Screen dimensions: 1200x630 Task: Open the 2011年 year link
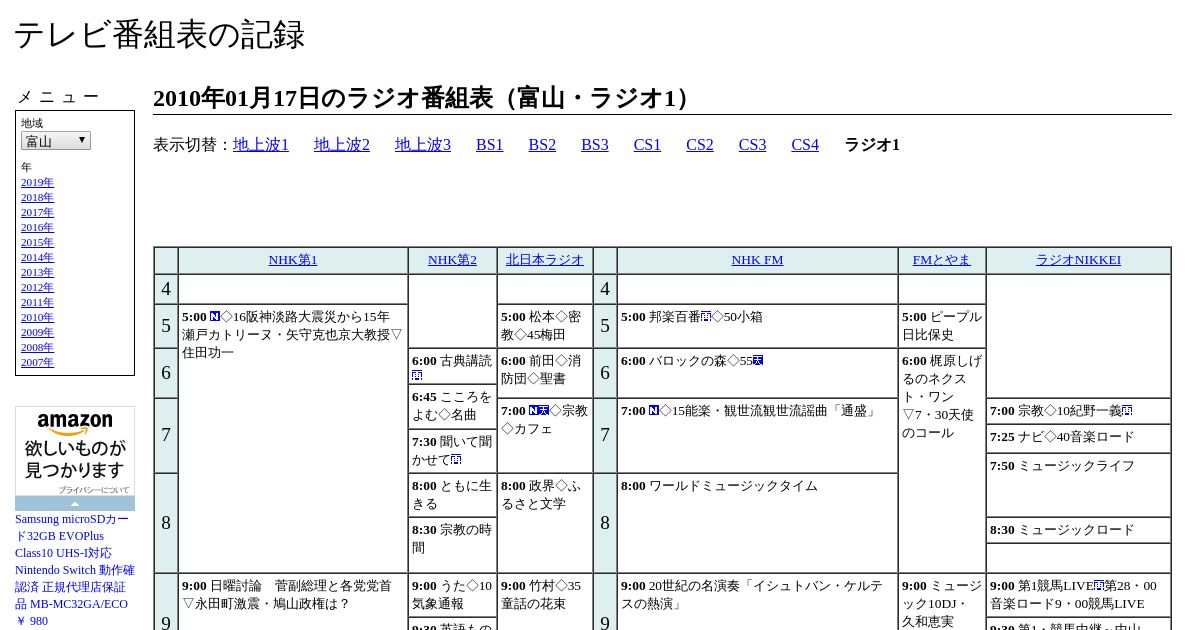coord(37,303)
